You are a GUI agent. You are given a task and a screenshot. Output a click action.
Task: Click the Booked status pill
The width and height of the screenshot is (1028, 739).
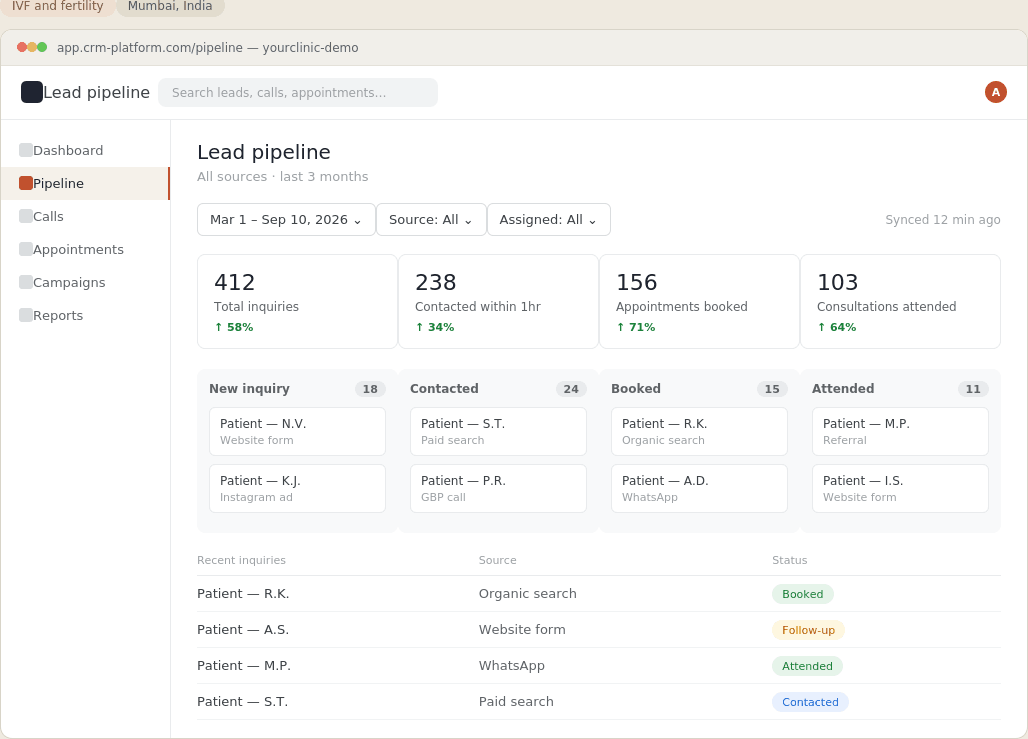pyautogui.click(x=802, y=594)
